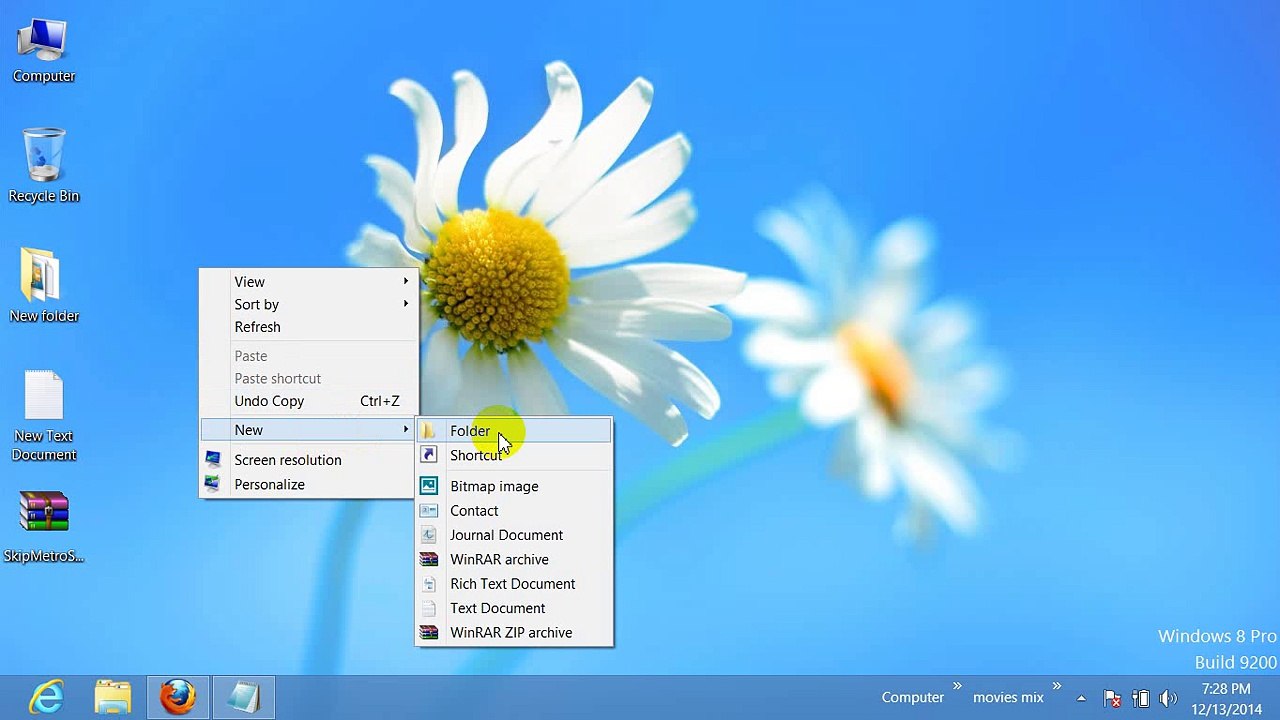This screenshot has height=720, width=1280.
Task: Expand the Computer toolbar chevron
Action: [x=957, y=686]
